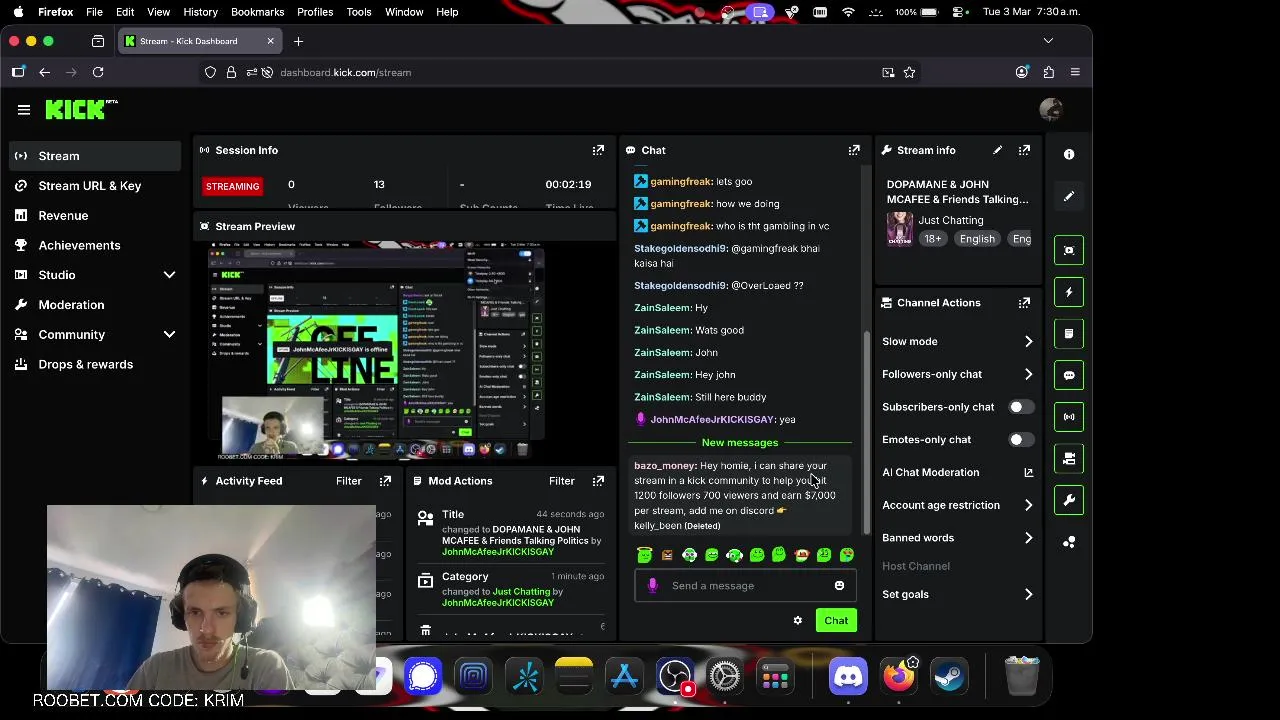Open Account age restriction options
Image resolution: width=1280 pixels, height=720 pixels.
[958, 505]
